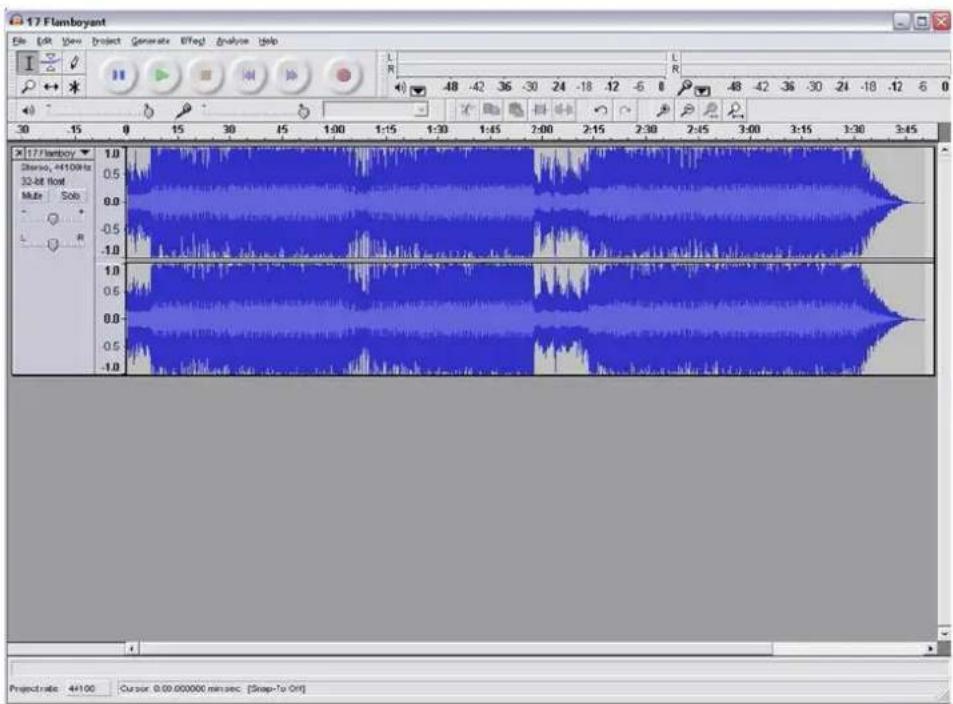Click the Paste icon in edit toolbar
The height and width of the screenshot is (704, 953).
point(515,110)
